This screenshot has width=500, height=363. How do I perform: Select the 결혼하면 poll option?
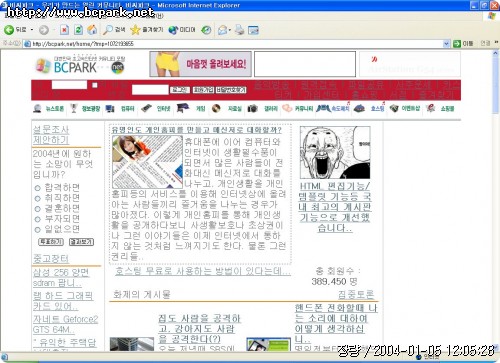(37, 209)
